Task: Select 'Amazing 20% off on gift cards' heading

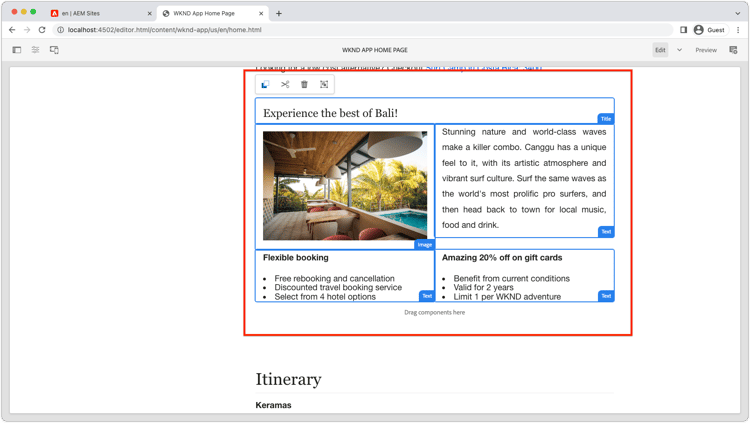Action: point(502,257)
